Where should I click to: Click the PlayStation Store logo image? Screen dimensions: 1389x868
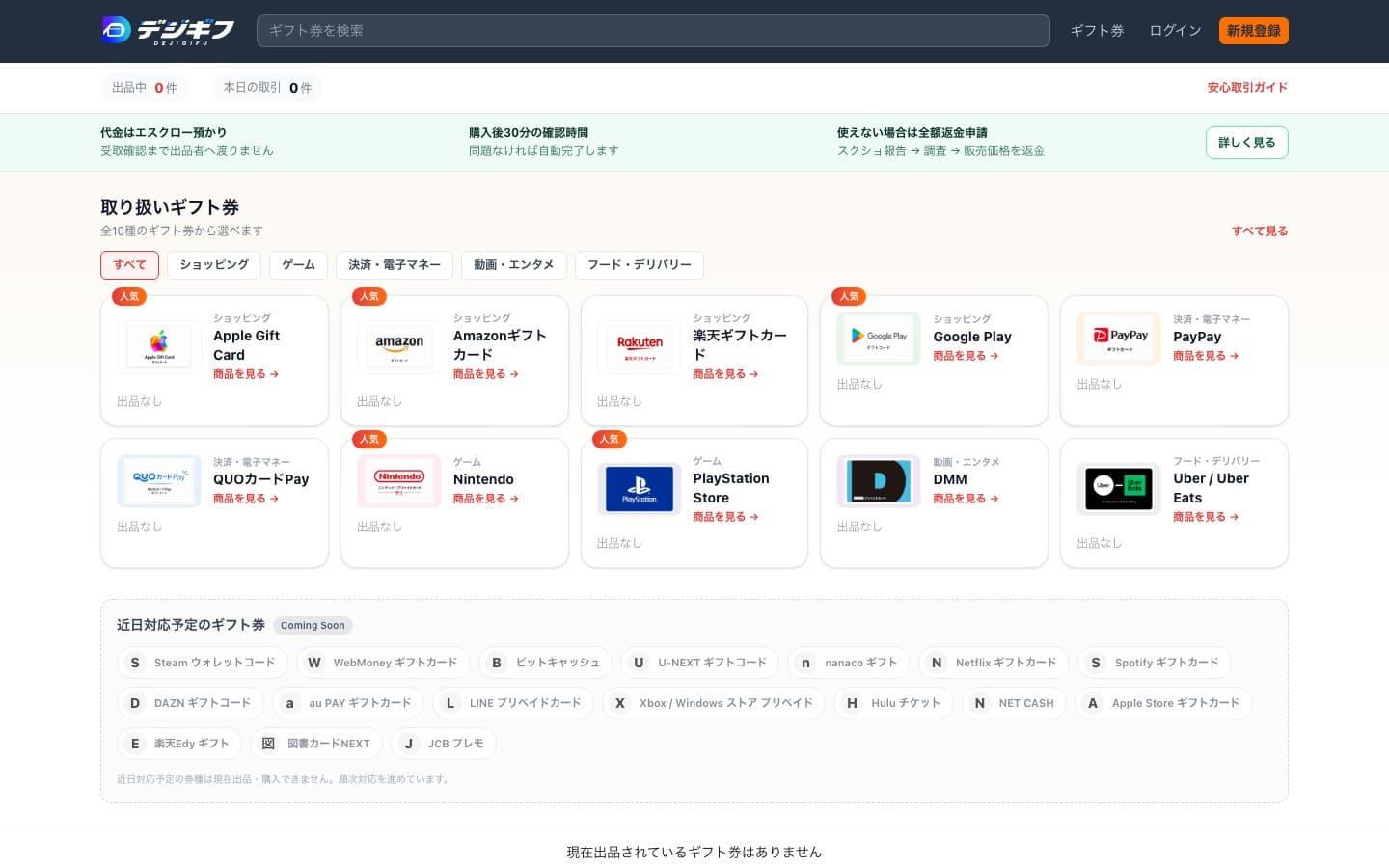point(640,489)
